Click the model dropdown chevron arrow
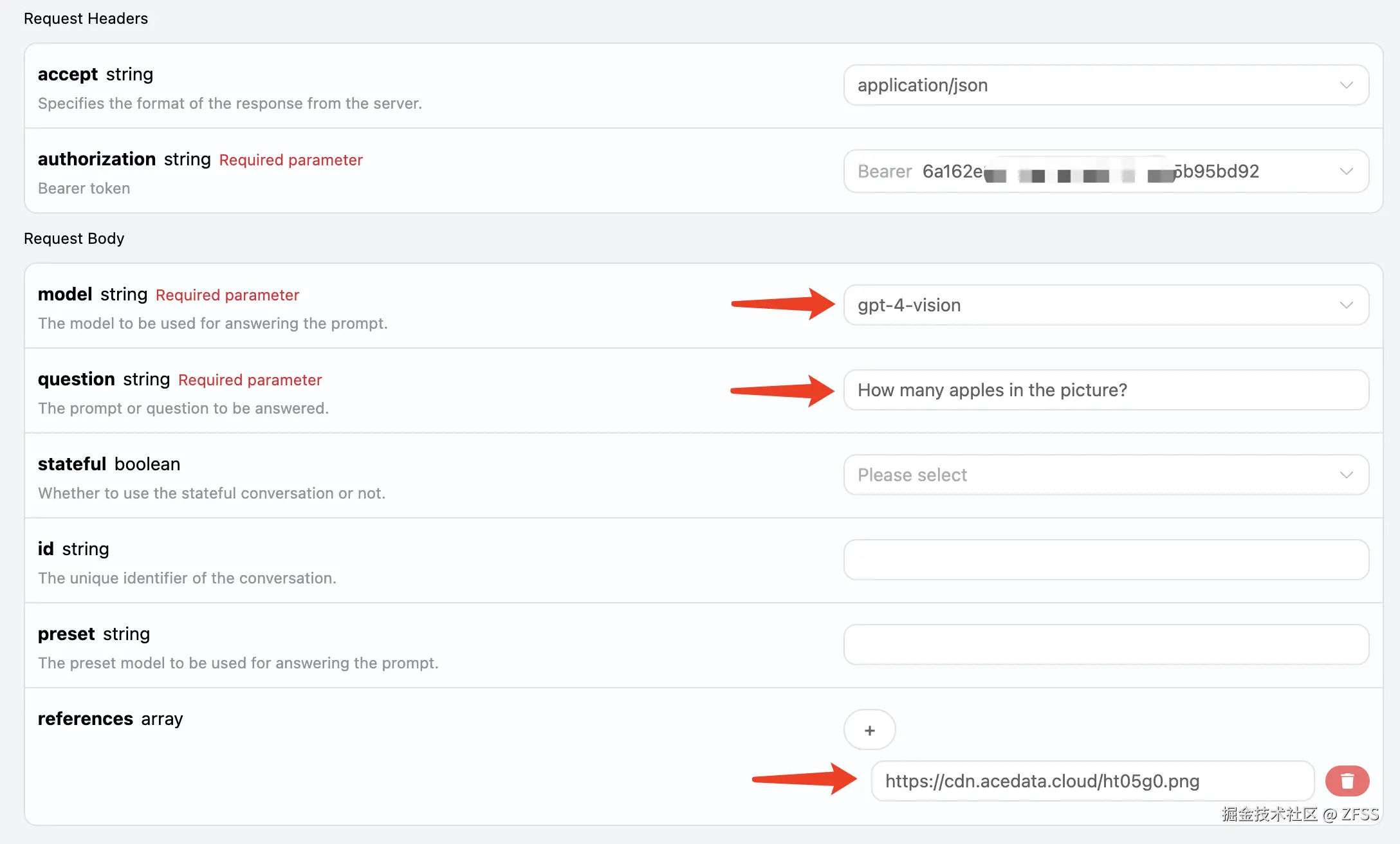1400x844 pixels. point(1346,305)
